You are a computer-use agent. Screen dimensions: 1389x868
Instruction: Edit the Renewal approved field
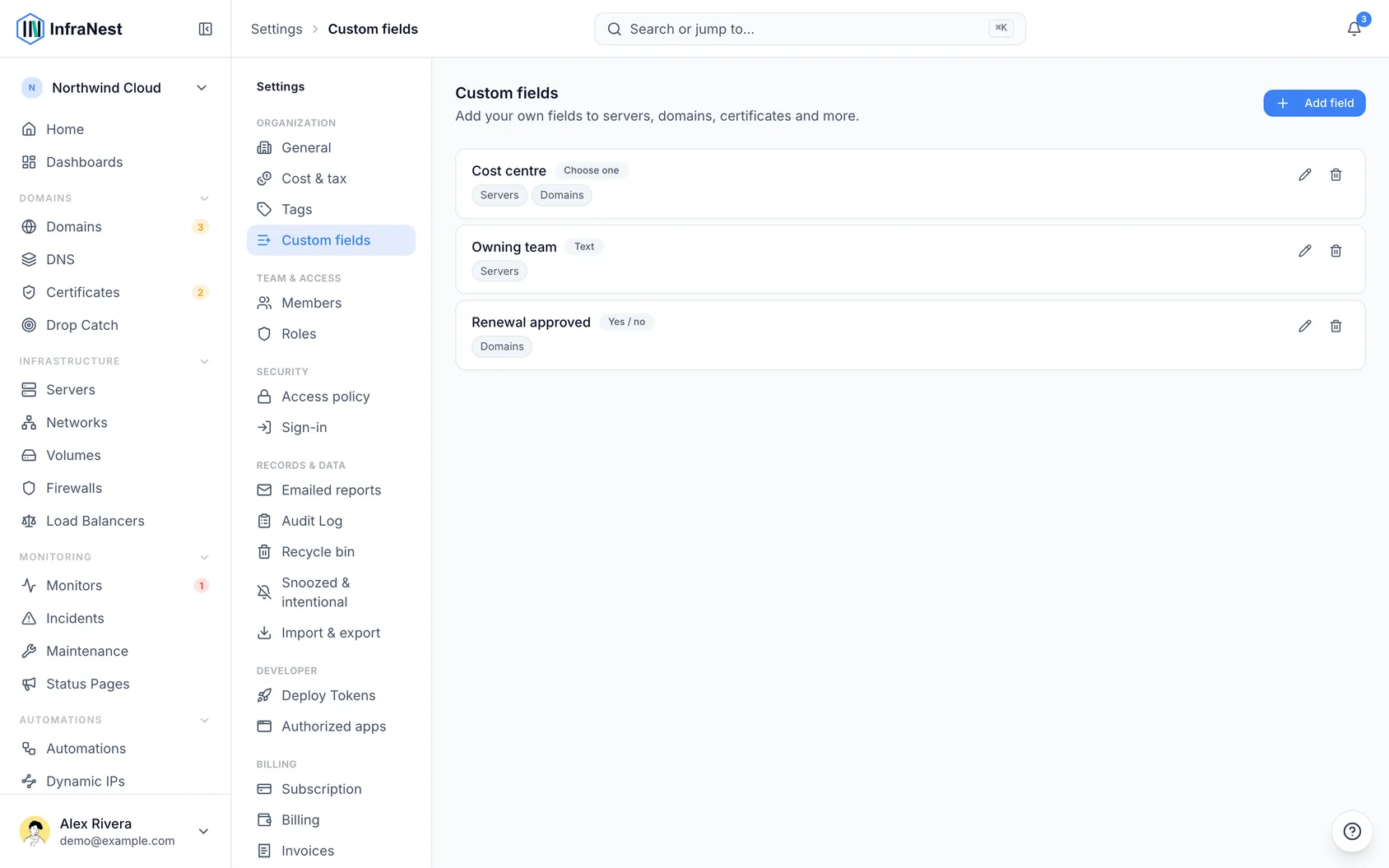[x=1305, y=327]
